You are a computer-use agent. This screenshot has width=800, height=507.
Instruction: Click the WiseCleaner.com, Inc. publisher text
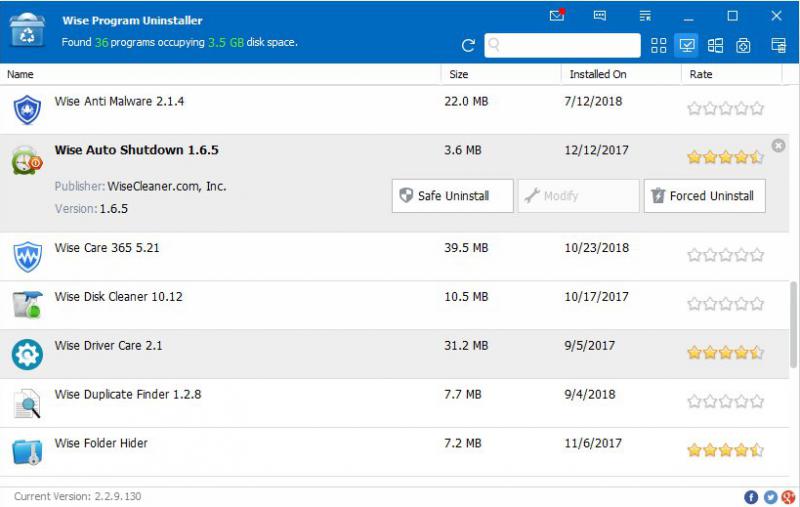click(x=166, y=187)
